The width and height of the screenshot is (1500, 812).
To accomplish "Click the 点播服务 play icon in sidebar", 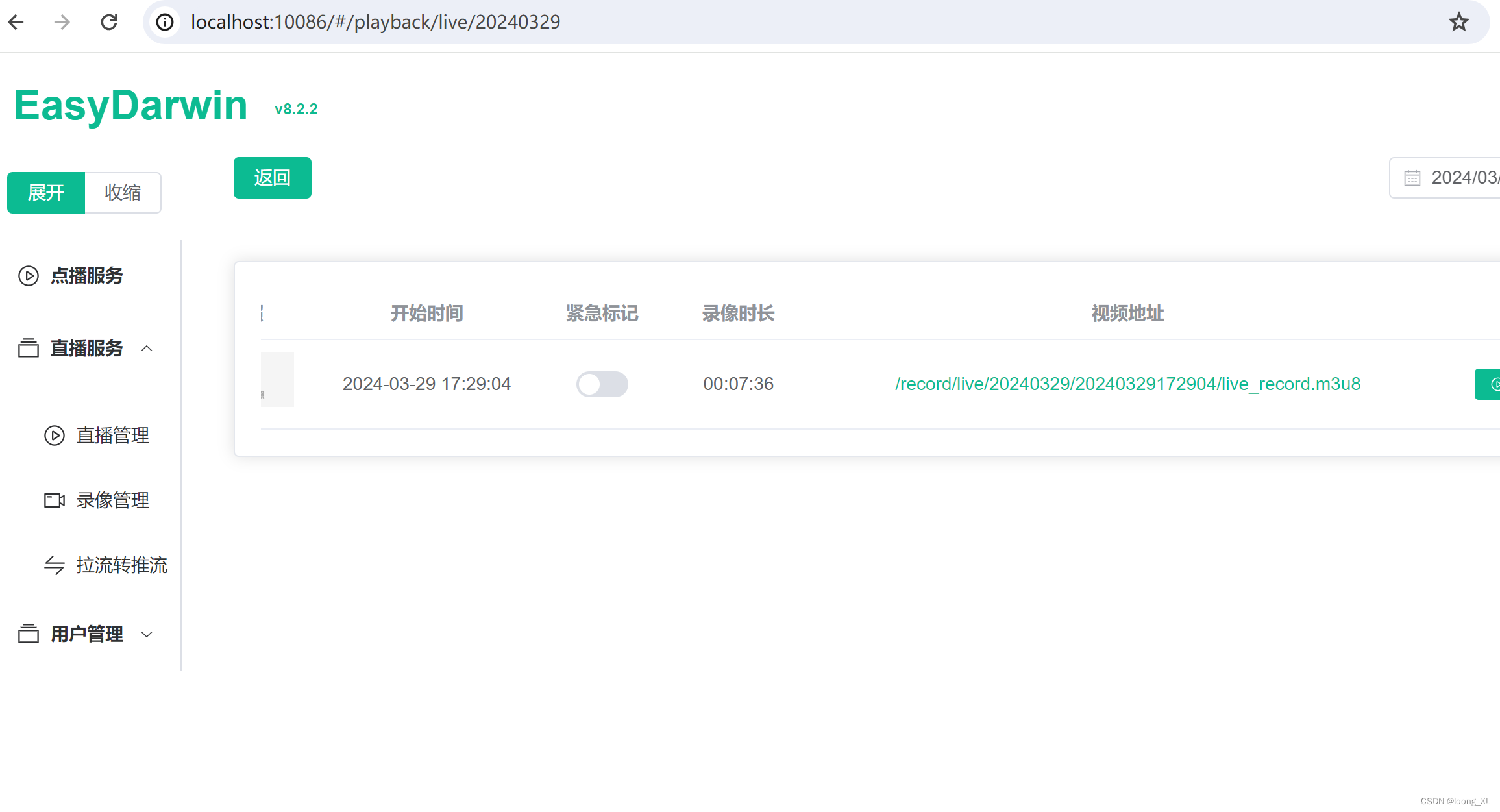I will (28, 276).
